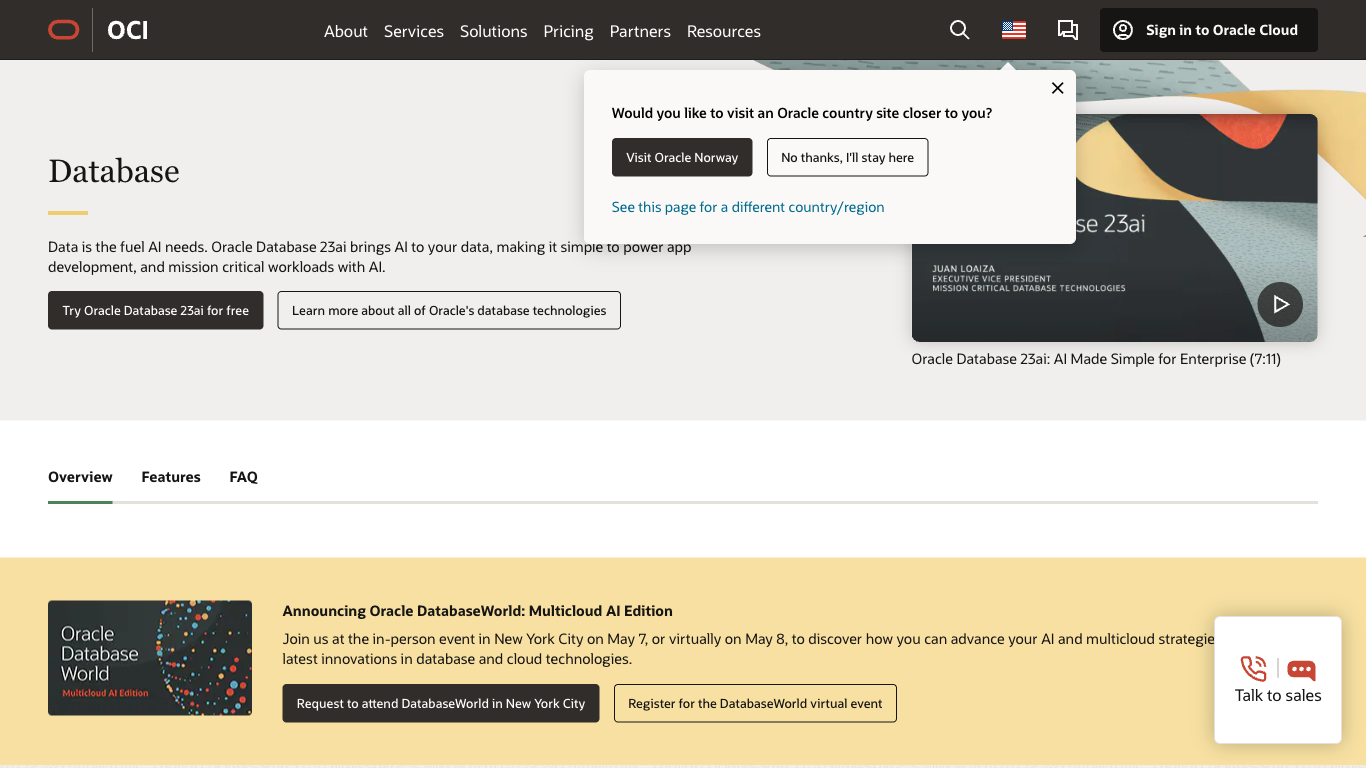This screenshot has height=768, width=1366.
Task: Click the Oracle Database World thumbnail
Action: 150,658
